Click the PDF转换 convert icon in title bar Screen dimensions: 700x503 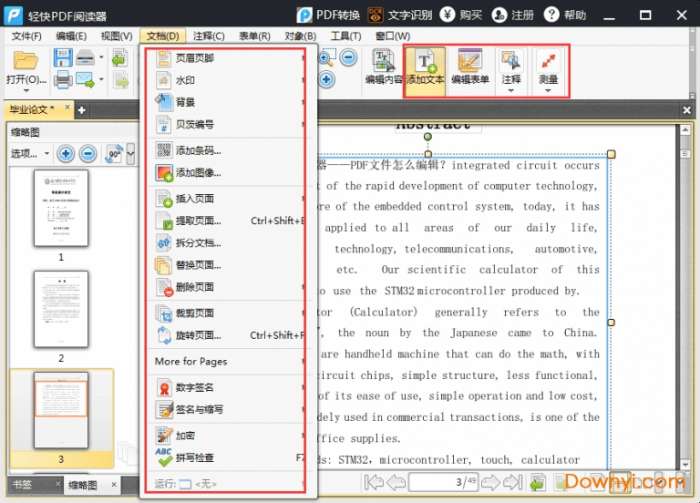[304, 15]
